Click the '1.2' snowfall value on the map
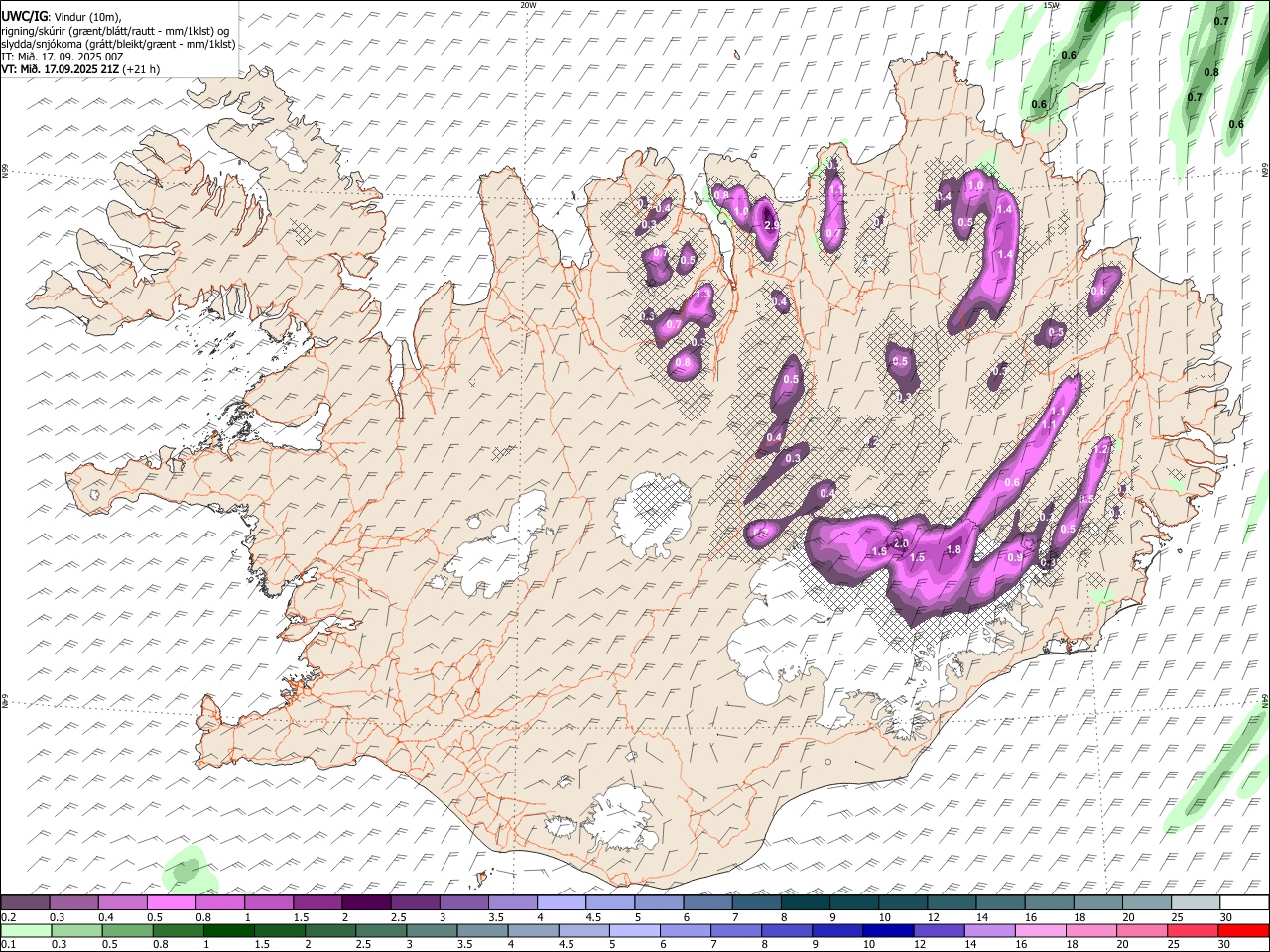This screenshot has width=1270, height=952. coord(1100,450)
